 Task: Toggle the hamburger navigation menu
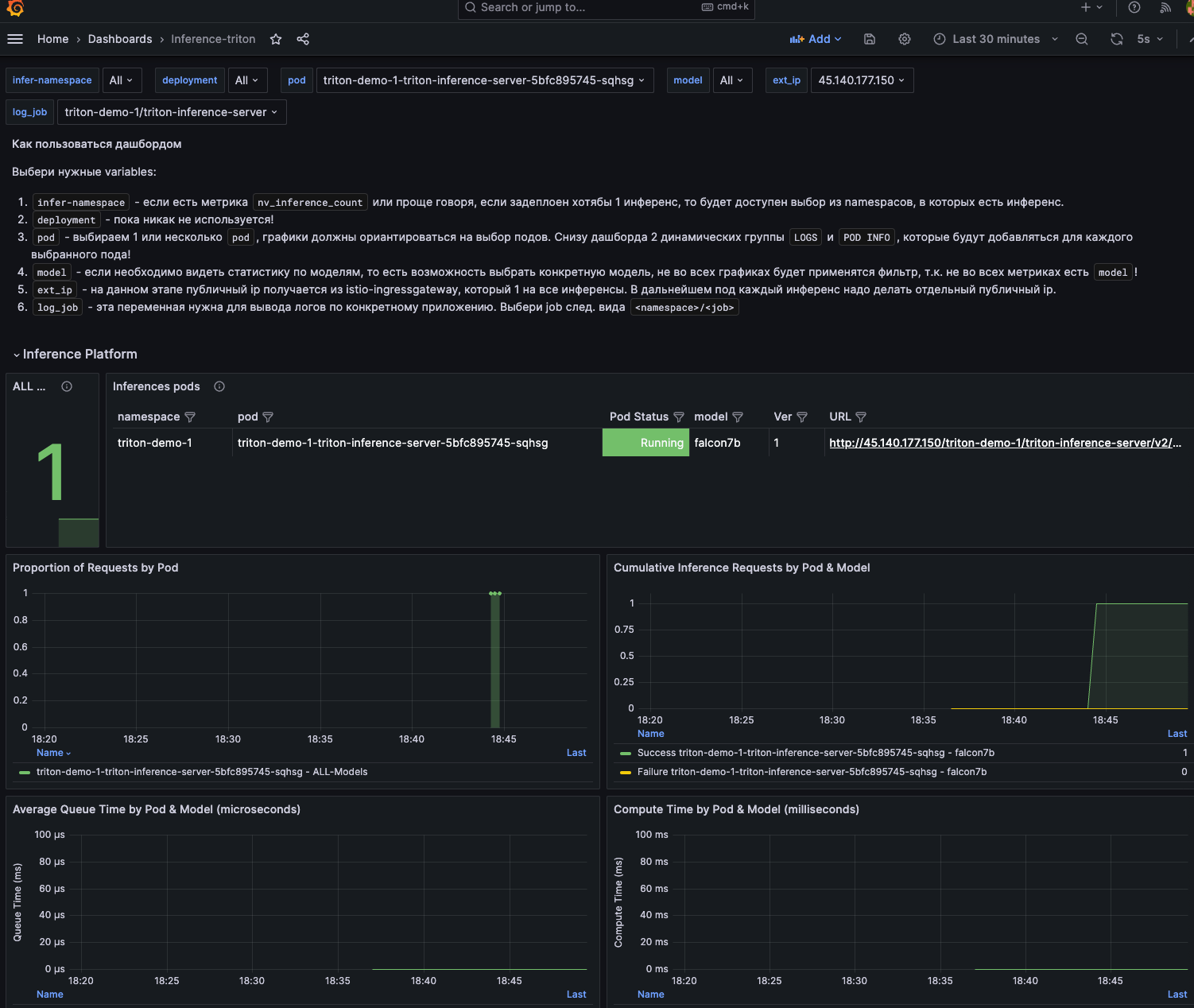(15, 39)
